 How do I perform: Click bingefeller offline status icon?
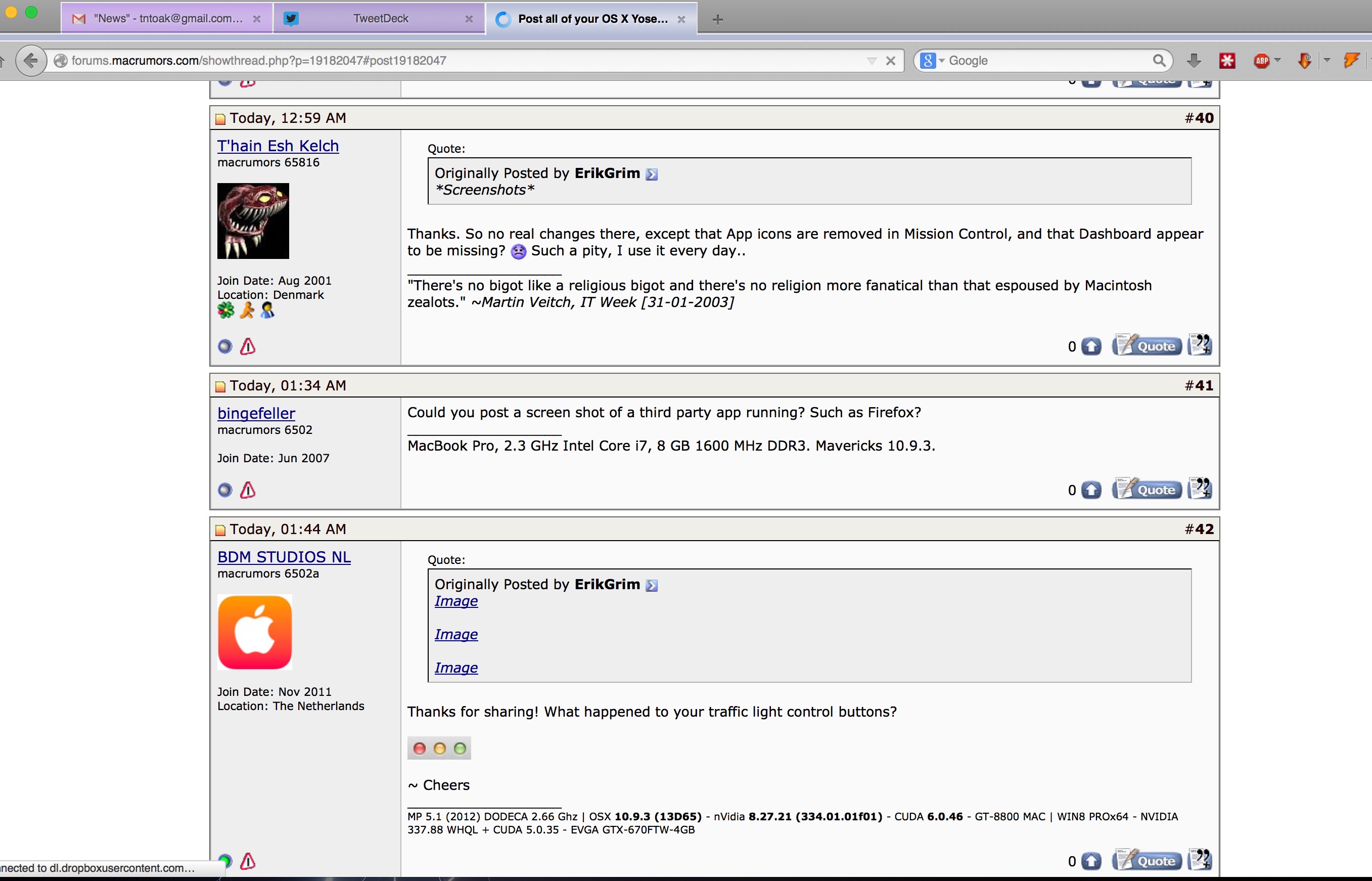pyautogui.click(x=225, y=490)
